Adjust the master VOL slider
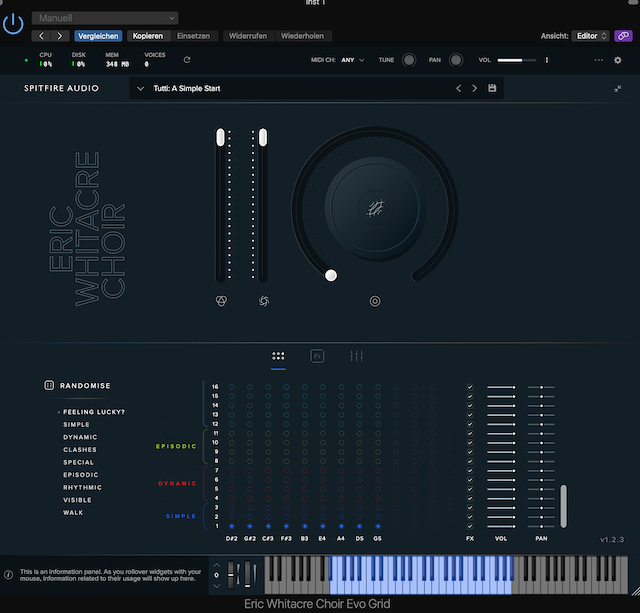Viewport: 640px width, 613px height. [x=516, y=60]
